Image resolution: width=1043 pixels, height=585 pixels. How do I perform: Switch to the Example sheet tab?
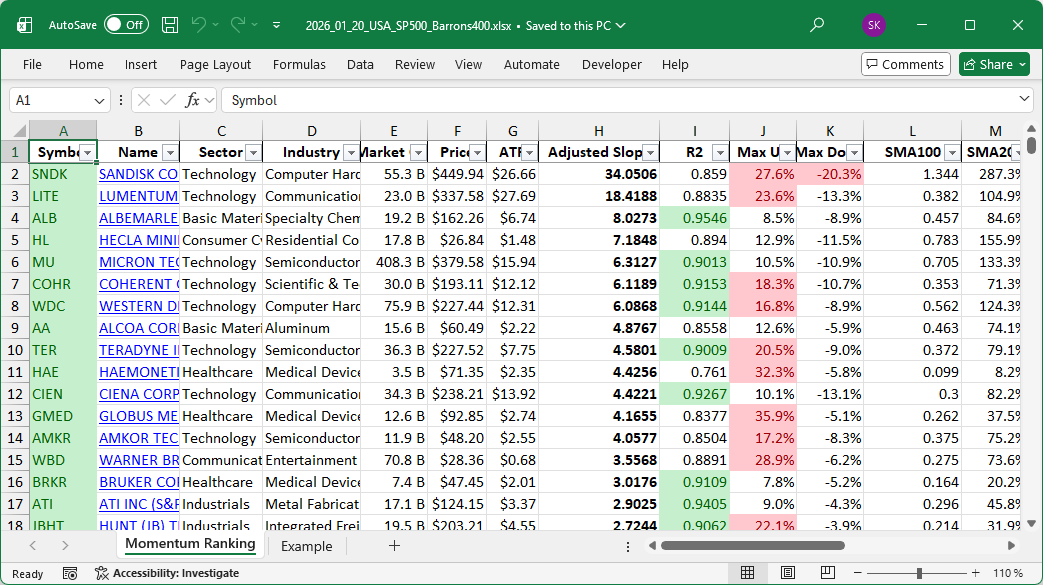[306, 546]
